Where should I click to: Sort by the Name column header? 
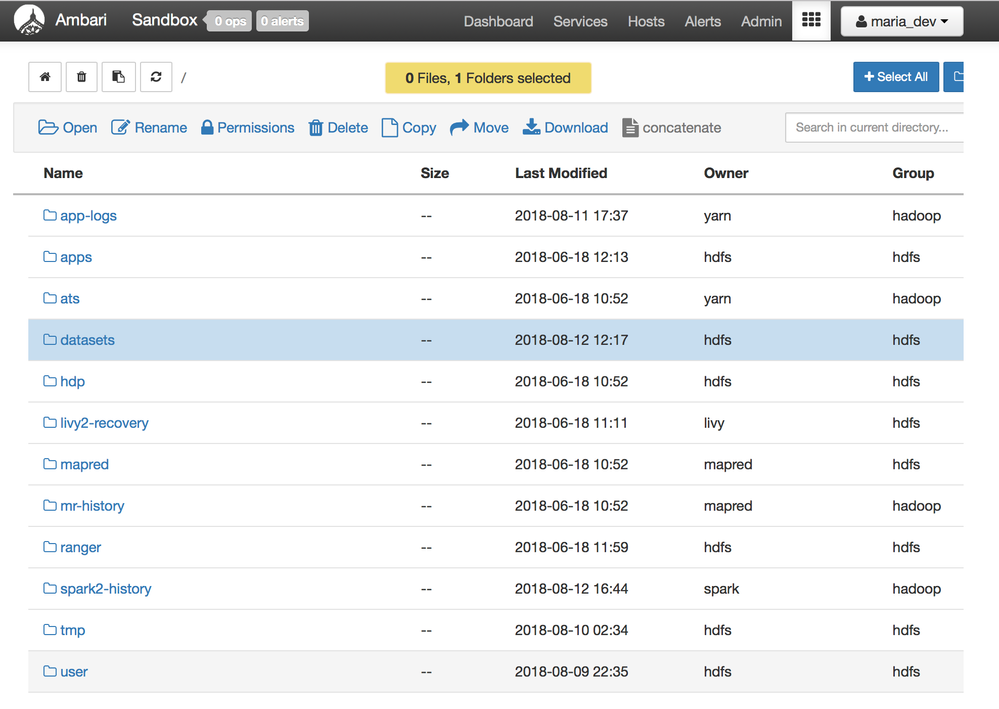tap(63, 173)
